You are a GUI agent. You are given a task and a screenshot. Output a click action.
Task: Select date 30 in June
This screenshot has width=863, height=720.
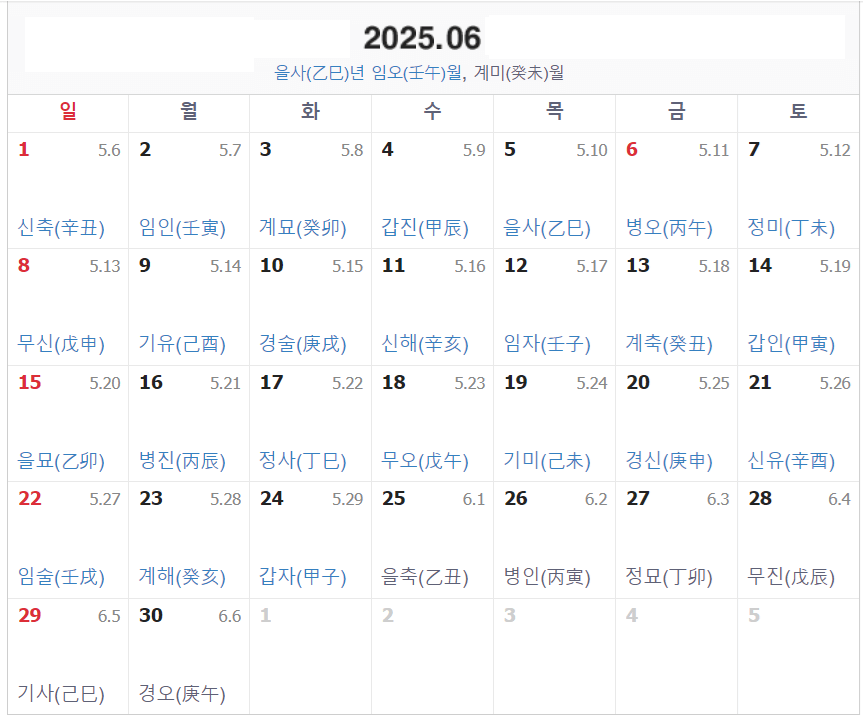151,615
